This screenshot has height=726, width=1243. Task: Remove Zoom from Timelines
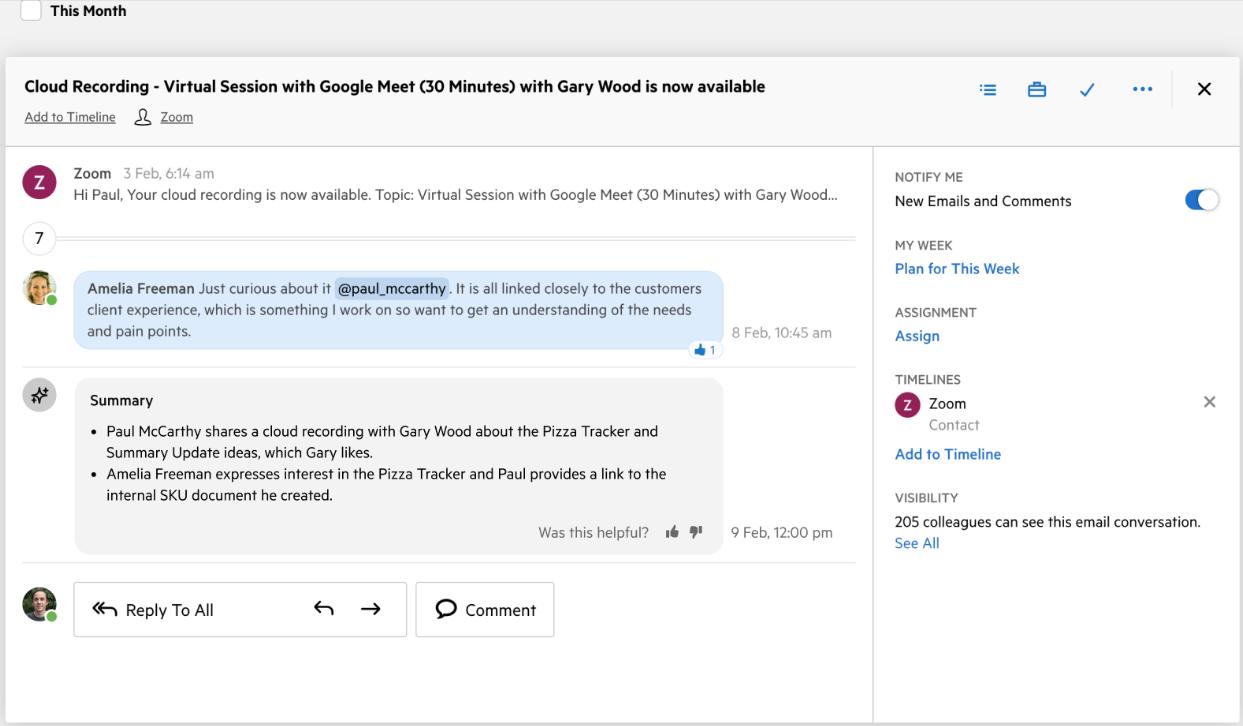point(1209,402)
